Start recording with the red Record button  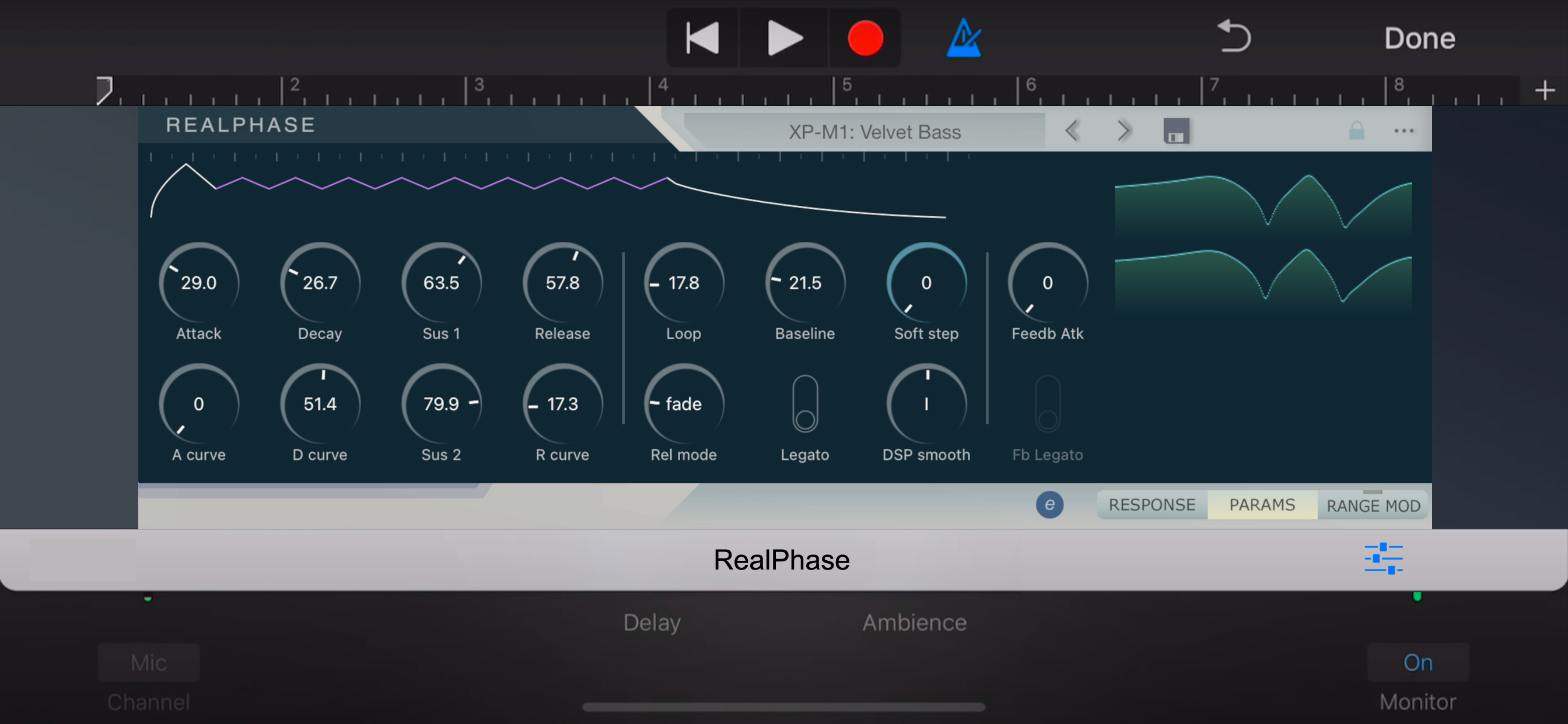[x=865, y=38]
